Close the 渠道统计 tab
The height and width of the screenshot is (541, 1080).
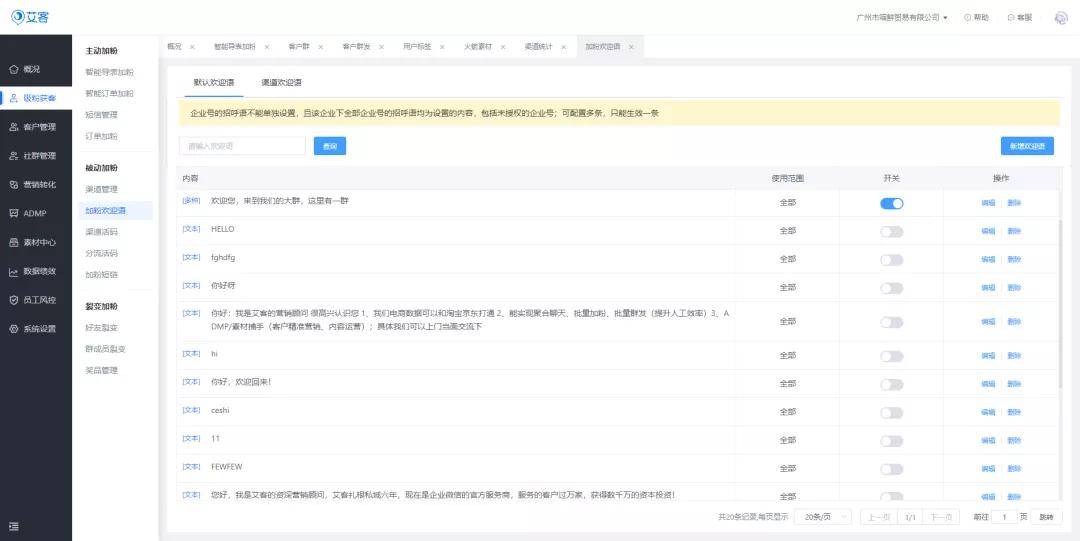(x=563, y=47)
